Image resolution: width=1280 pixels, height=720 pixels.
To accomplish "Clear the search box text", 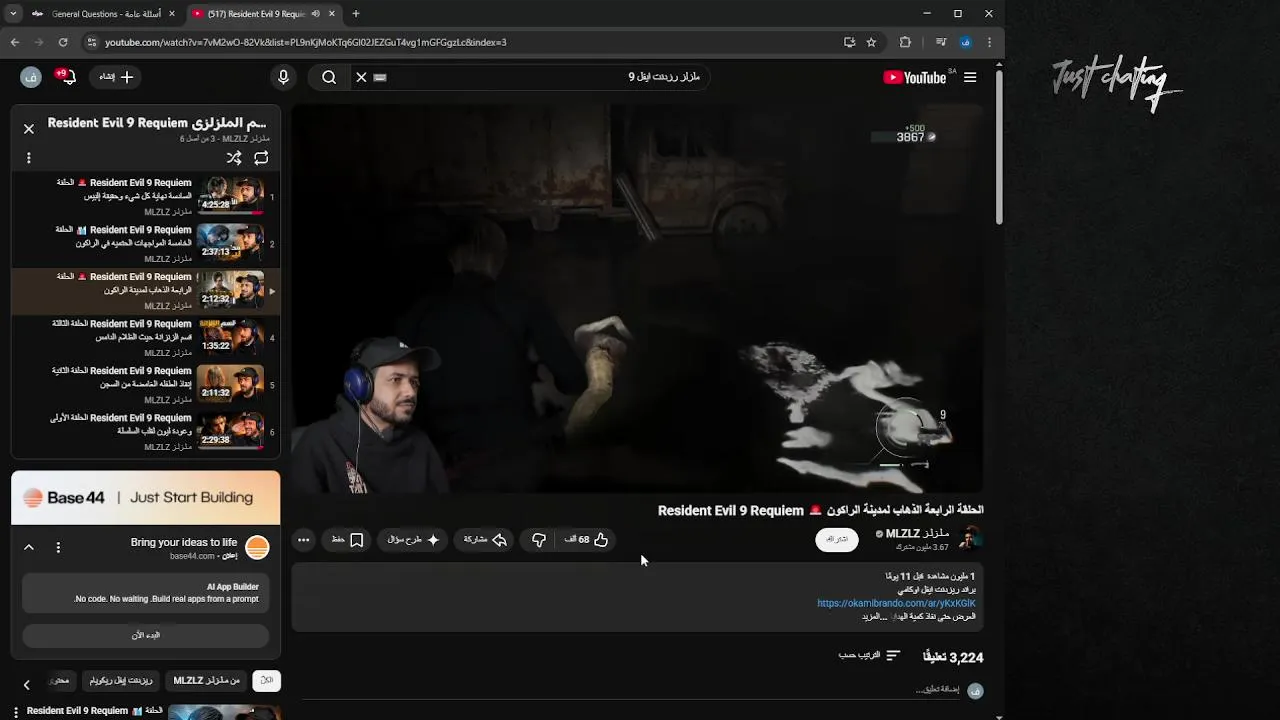I will click(361, 77).
